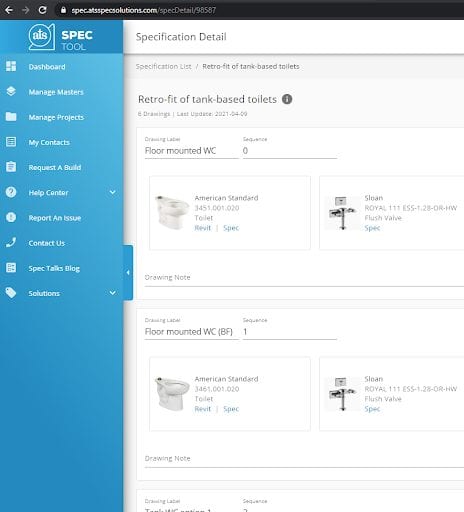Open Revit link for toilet 3461.001.020
Image resolution: width=464 pixels, height=512 pixels.
pyautogui.click(x=203, y=409)
